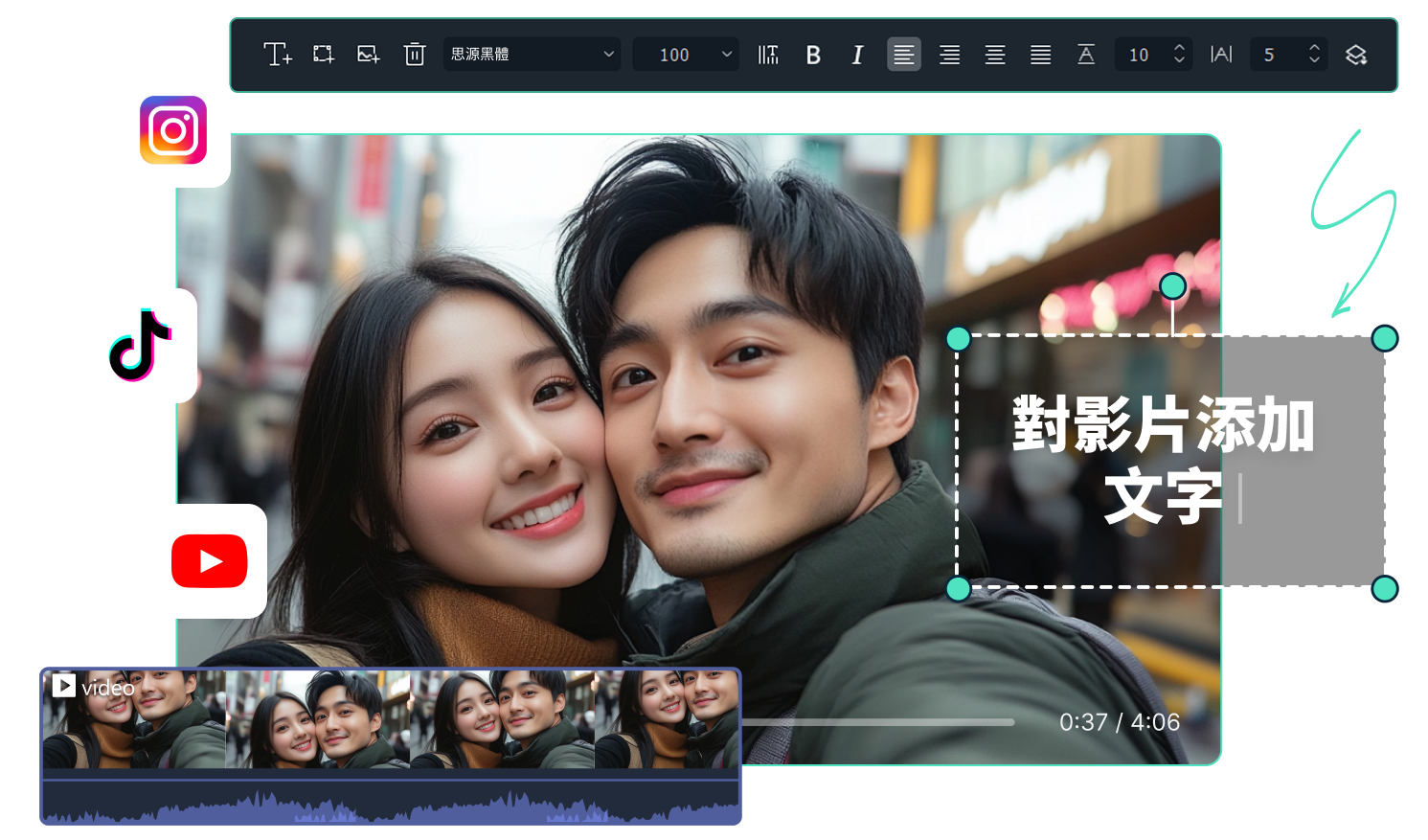Click the line spacing icon
The height and width of the screenshot is (840, 1428).
coord(1086,55)
